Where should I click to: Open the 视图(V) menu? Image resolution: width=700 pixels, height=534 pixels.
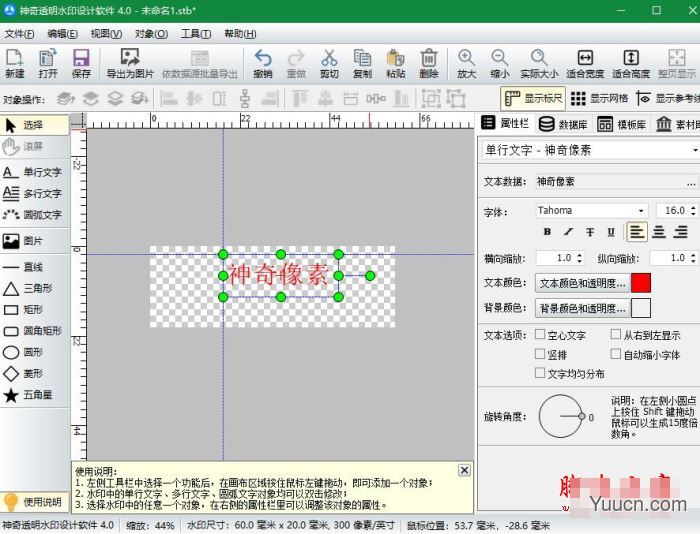(x=106, y=34)
